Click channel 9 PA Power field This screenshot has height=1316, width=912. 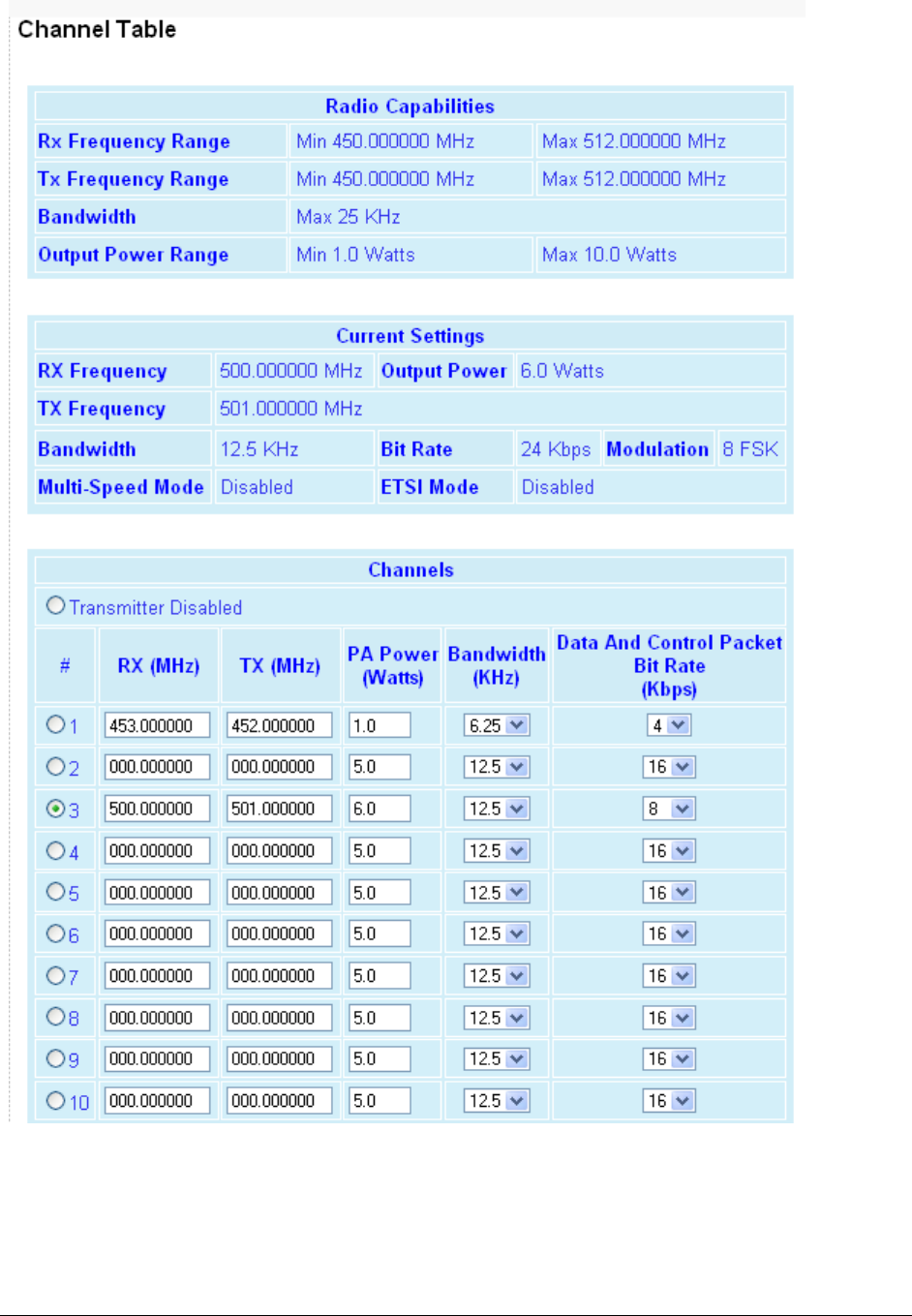(x=380, y=1059)
